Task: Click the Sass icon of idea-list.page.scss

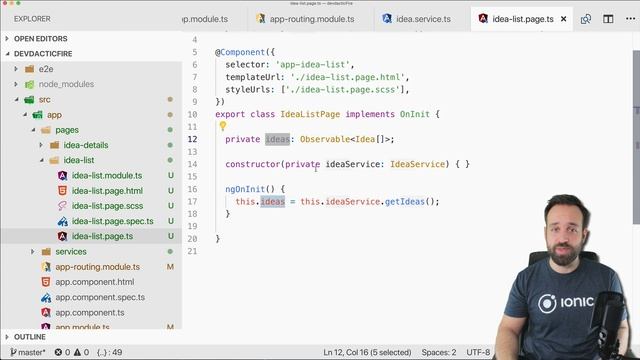Action: click(62, 206)
